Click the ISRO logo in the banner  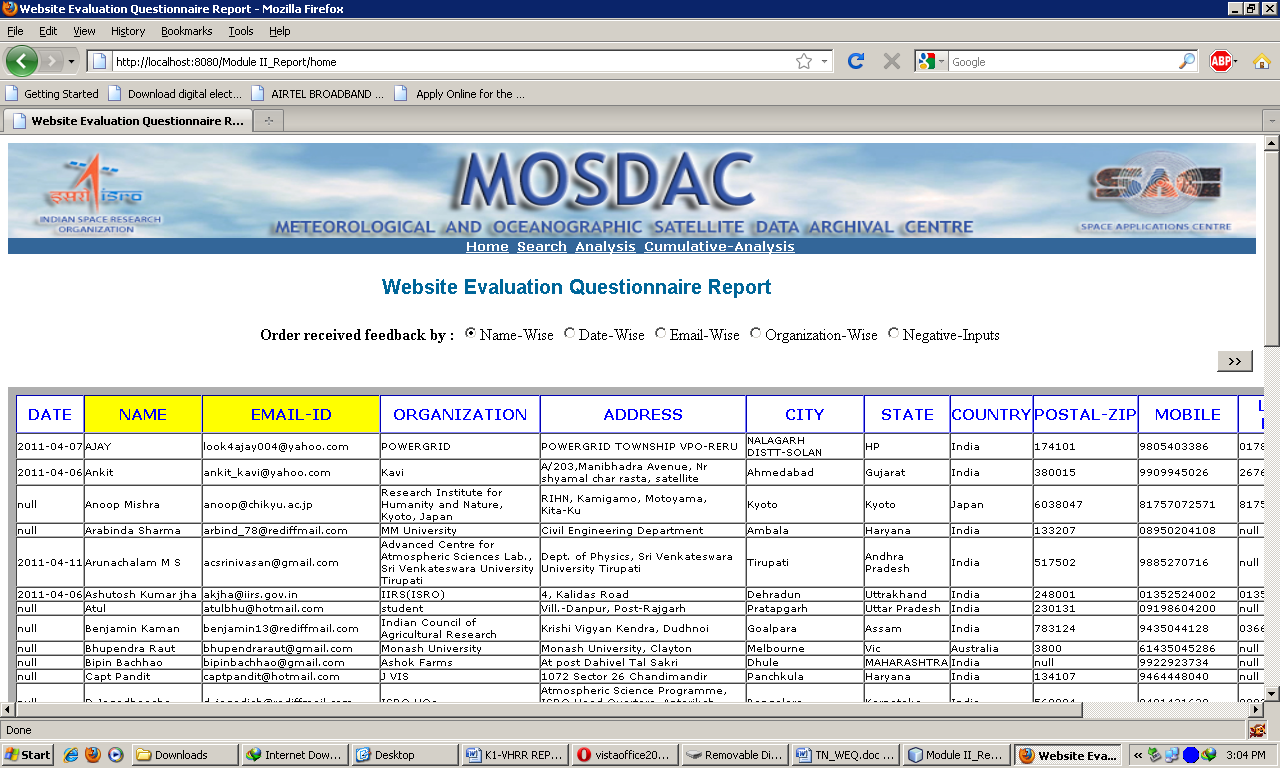point(96,191)
